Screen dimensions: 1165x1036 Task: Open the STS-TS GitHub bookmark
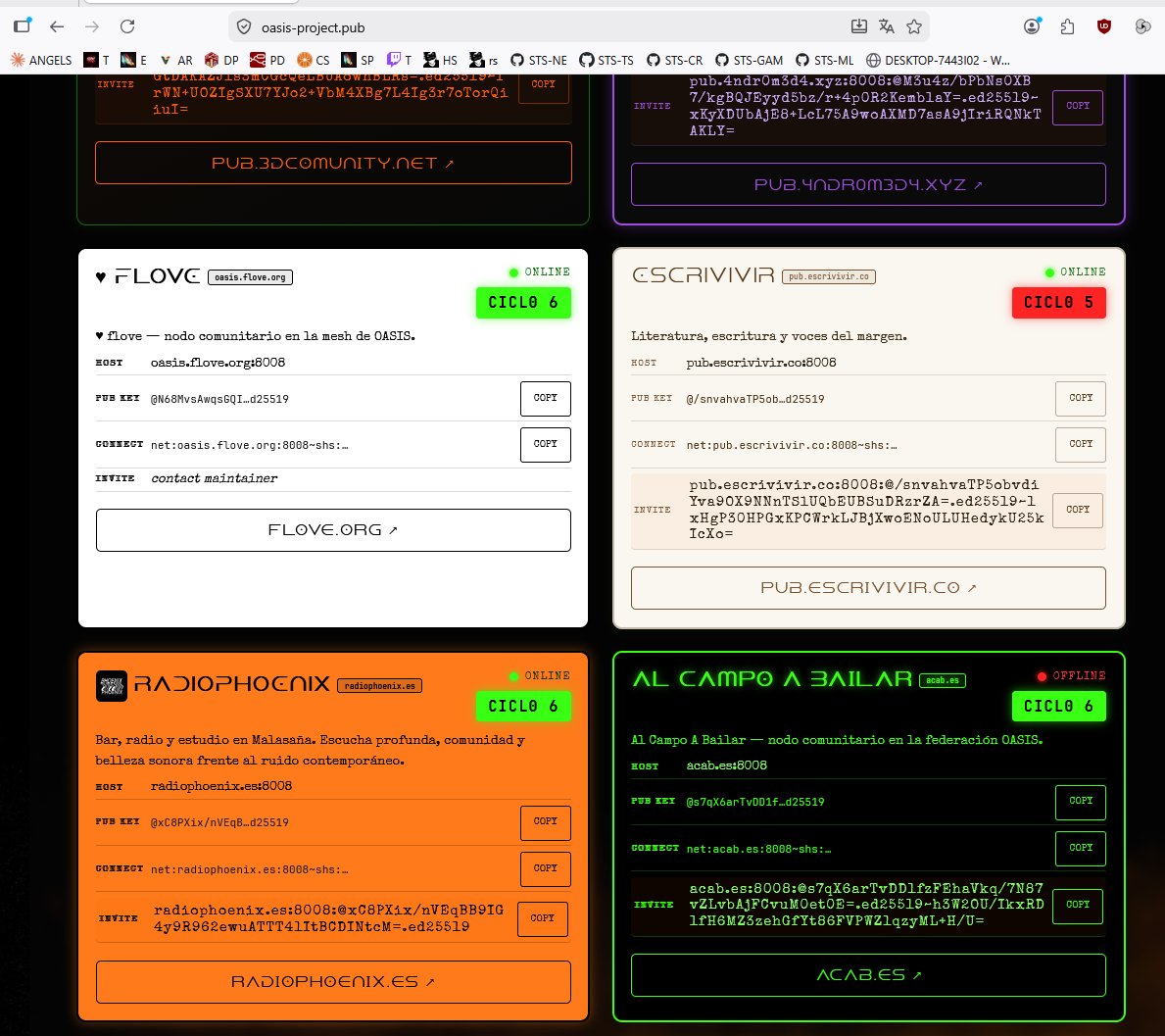click(x=607, y=60)
